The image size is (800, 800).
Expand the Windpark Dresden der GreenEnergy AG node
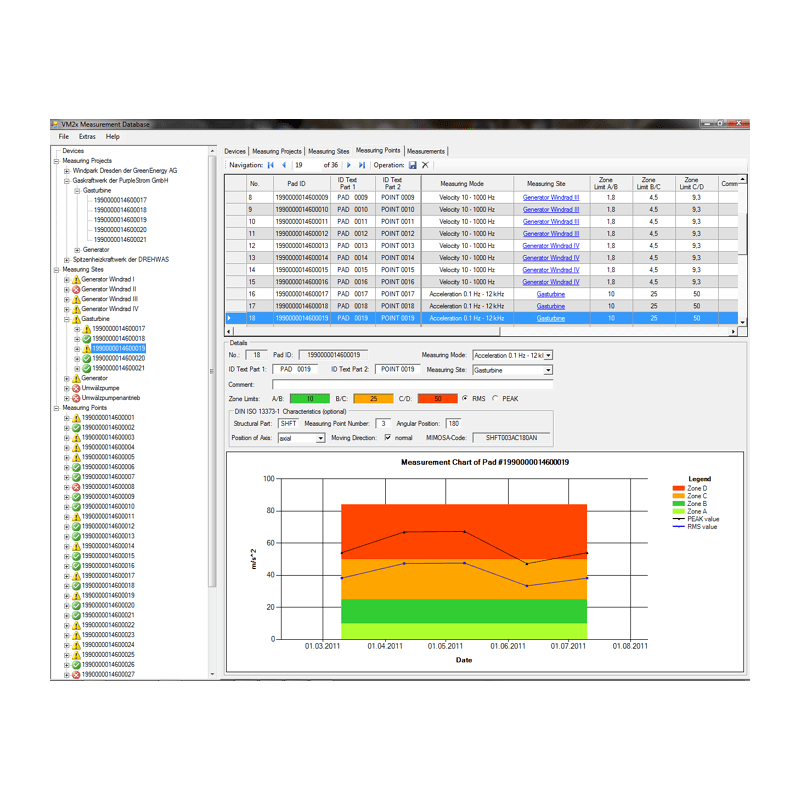click(x=67, y=171)
